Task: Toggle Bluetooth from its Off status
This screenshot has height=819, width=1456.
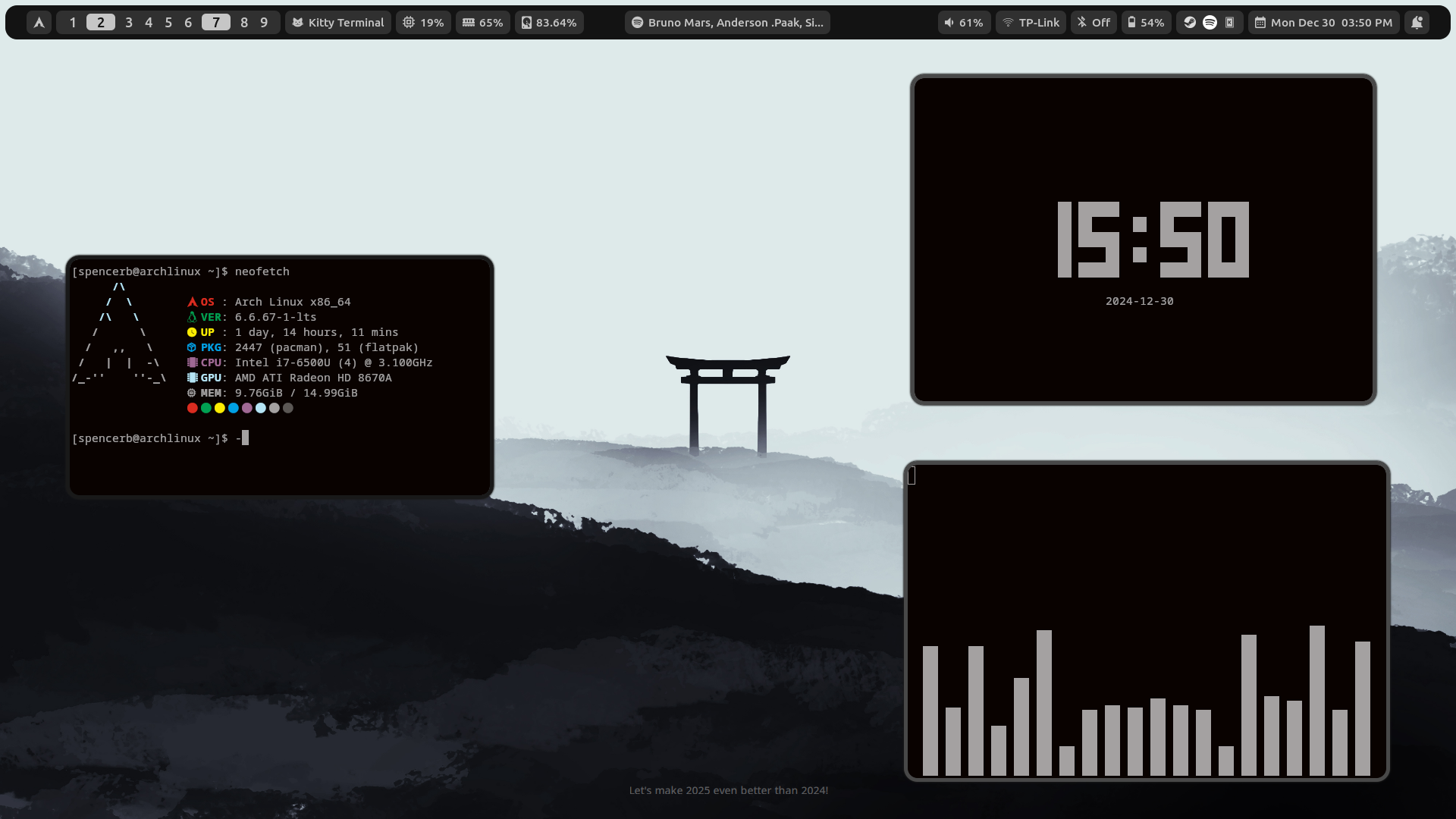Action: tap(1093, 22)
